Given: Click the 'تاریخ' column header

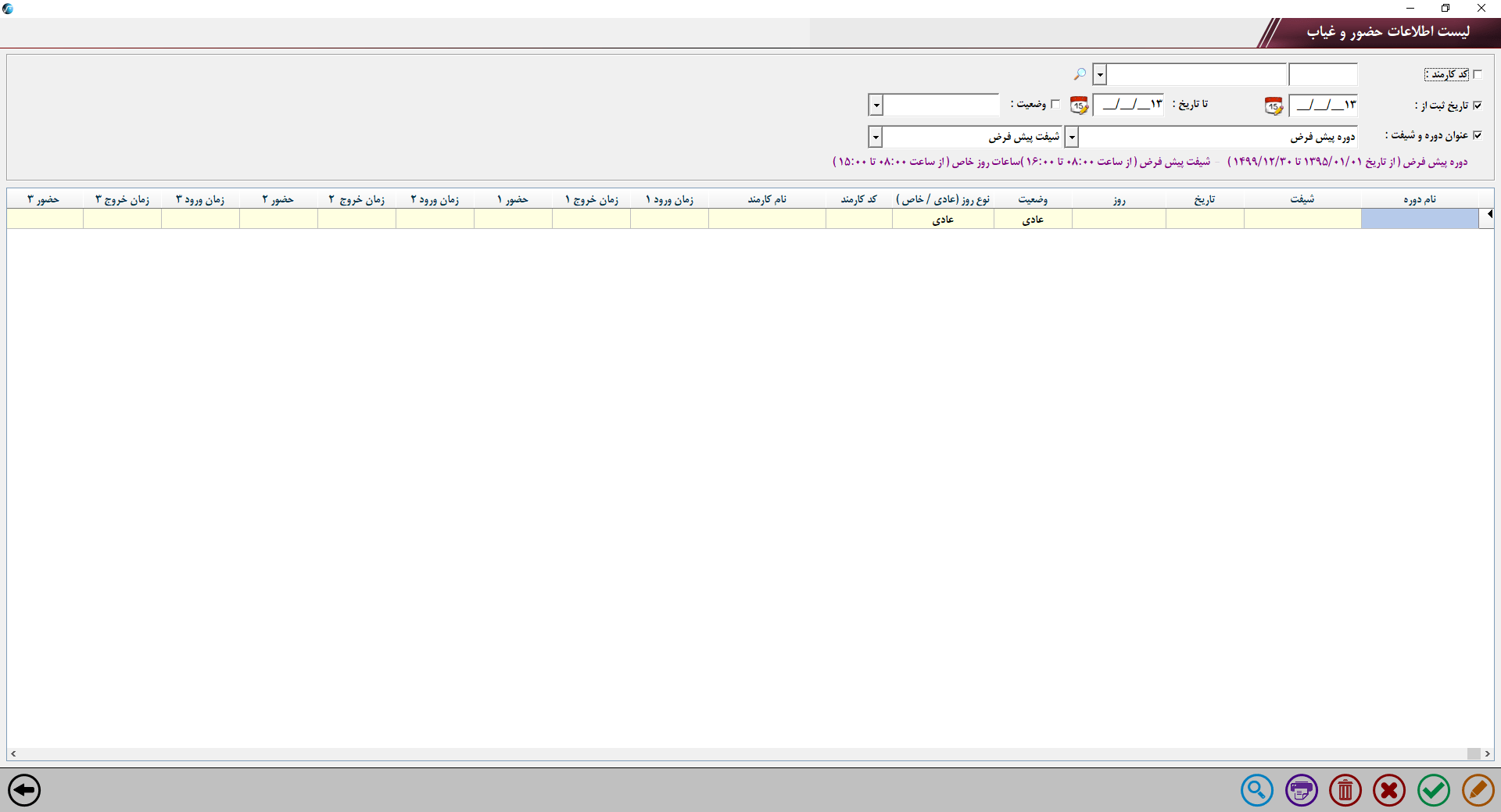Looking at the screenshot, I should tap(1204, 199).
